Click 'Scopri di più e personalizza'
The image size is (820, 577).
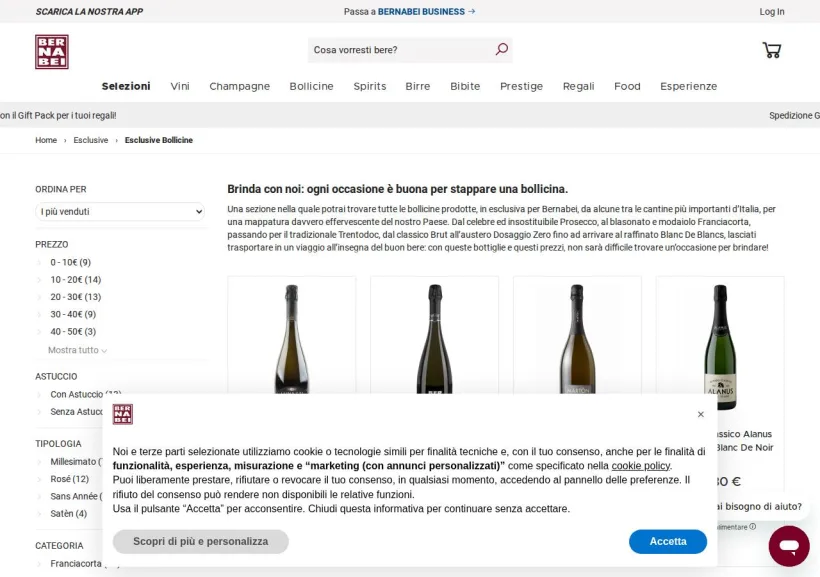[x=200, y=541]
